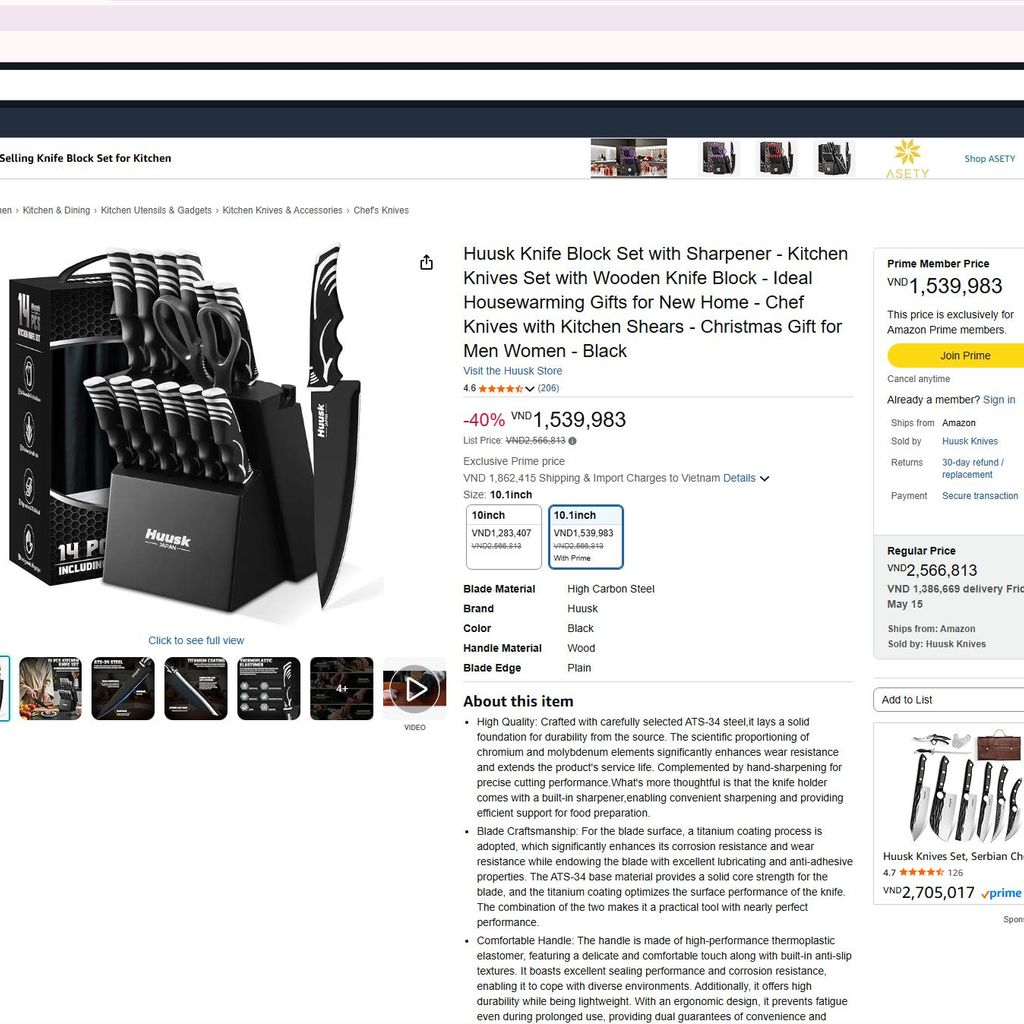Select the 4+ more images thumbnail
The image size is (1024, 1024).
click(342, 688)
